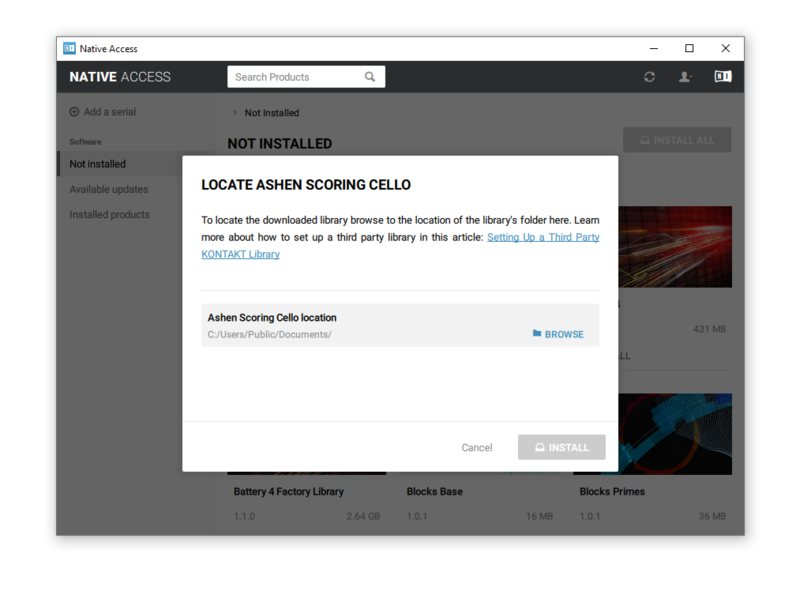The height and width of the screenshot is (591, 800).
Task: Click the blue folder Browse icon
Action: (x=537, y=333)
